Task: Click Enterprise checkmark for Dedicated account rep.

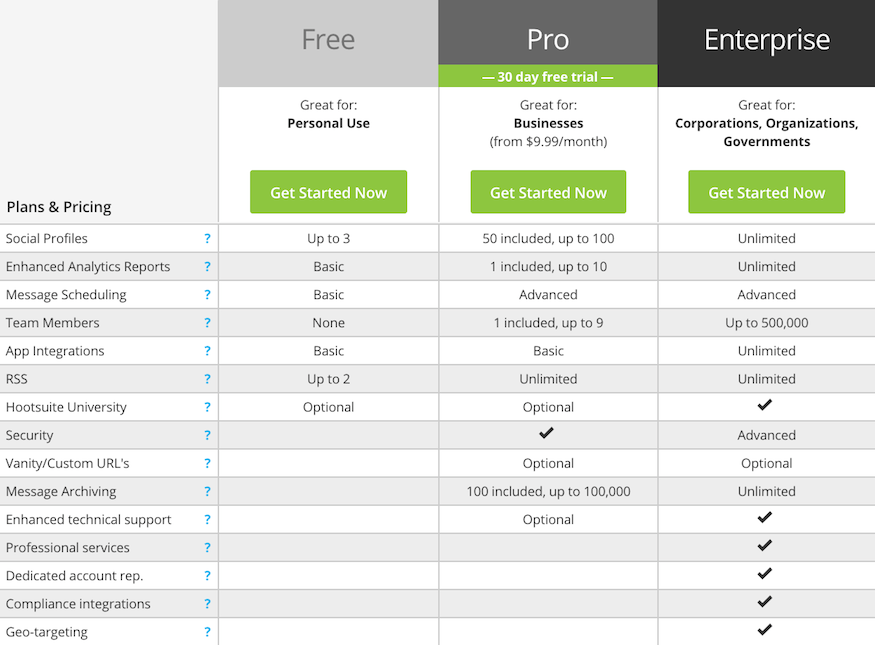Action: point(765,573)
